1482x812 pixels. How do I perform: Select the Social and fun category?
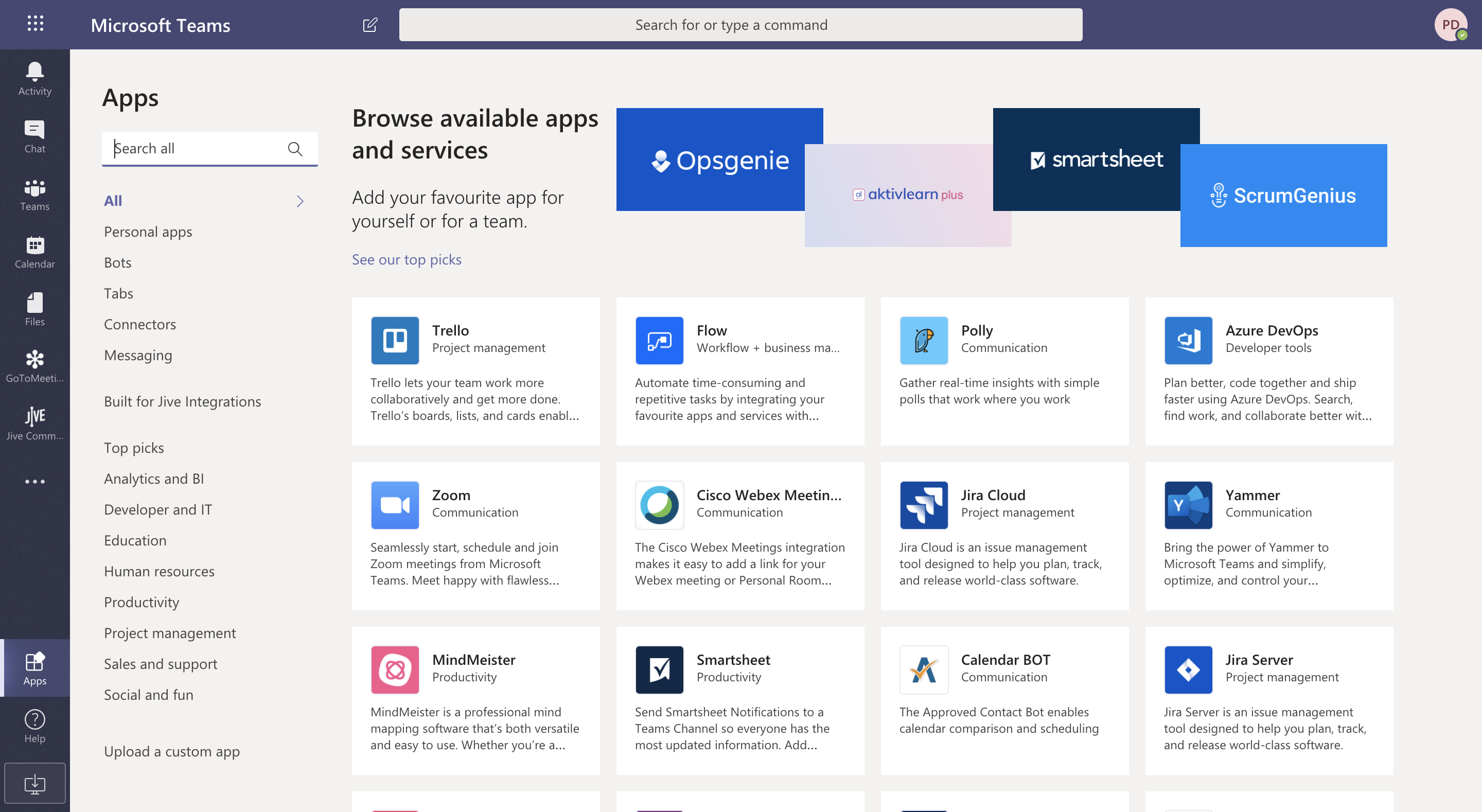click(149, 693)
